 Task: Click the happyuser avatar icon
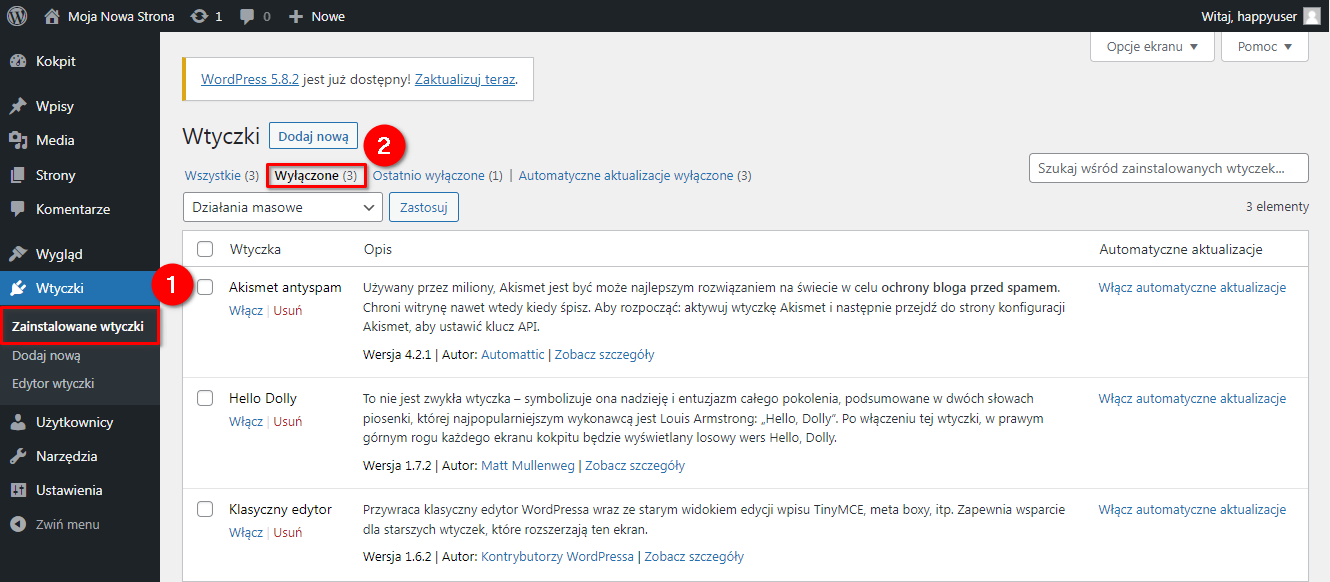tap(1311, 16)
